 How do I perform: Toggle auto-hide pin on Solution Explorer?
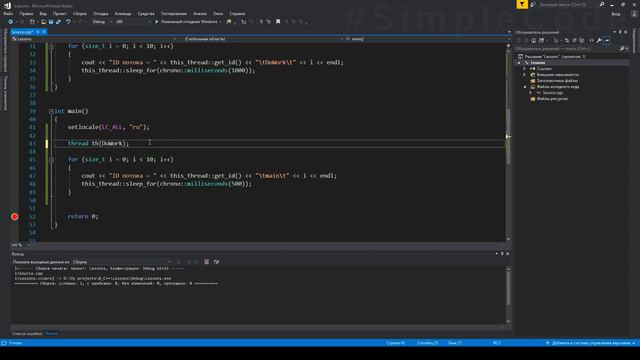point(620,32)
